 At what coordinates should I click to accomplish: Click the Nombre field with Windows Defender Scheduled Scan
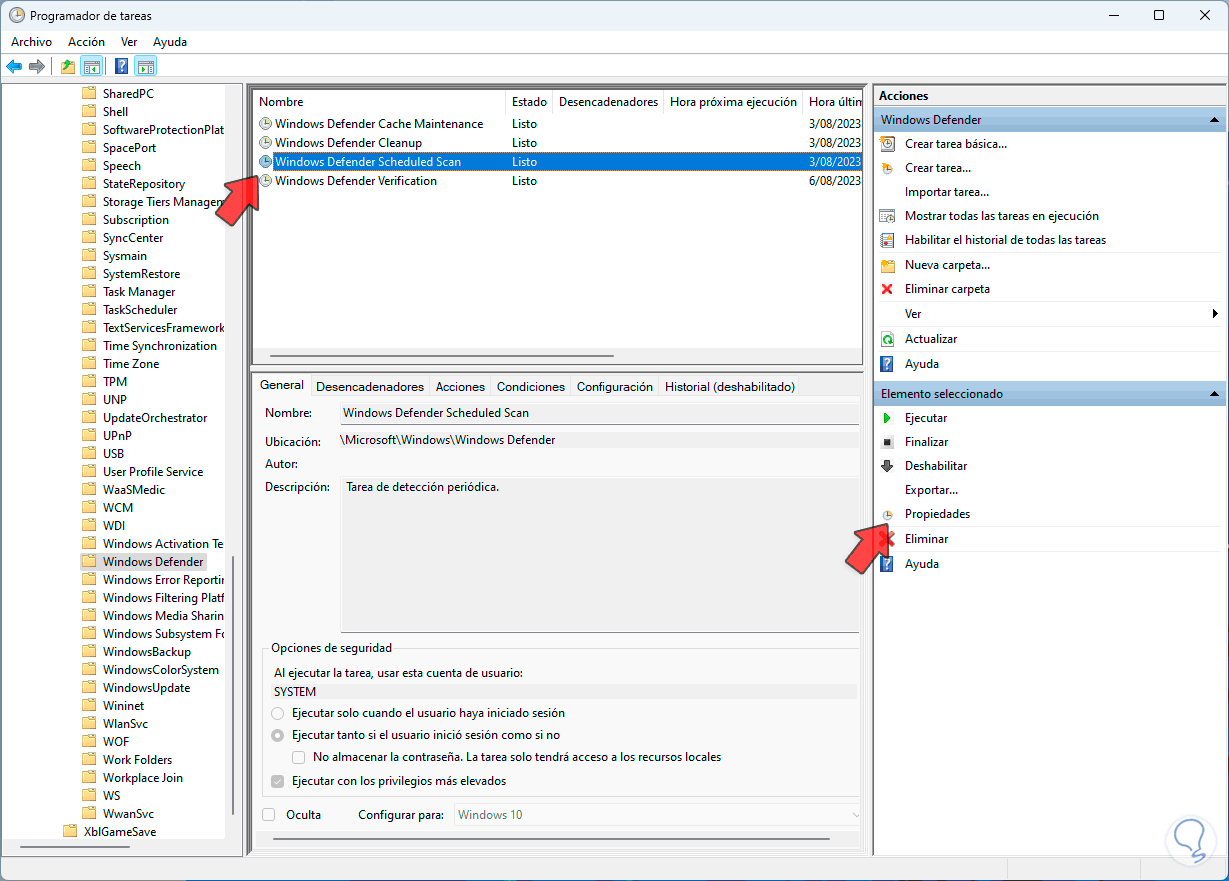(x=599, y=413)
